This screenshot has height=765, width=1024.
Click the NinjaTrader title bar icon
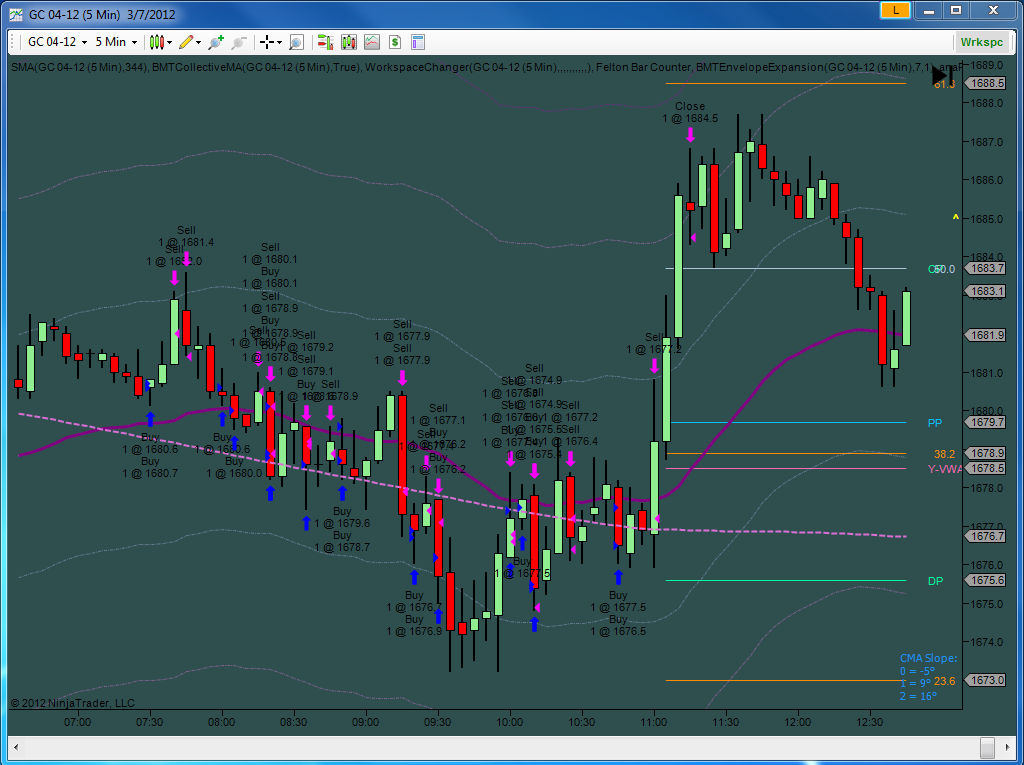[16, 14]
